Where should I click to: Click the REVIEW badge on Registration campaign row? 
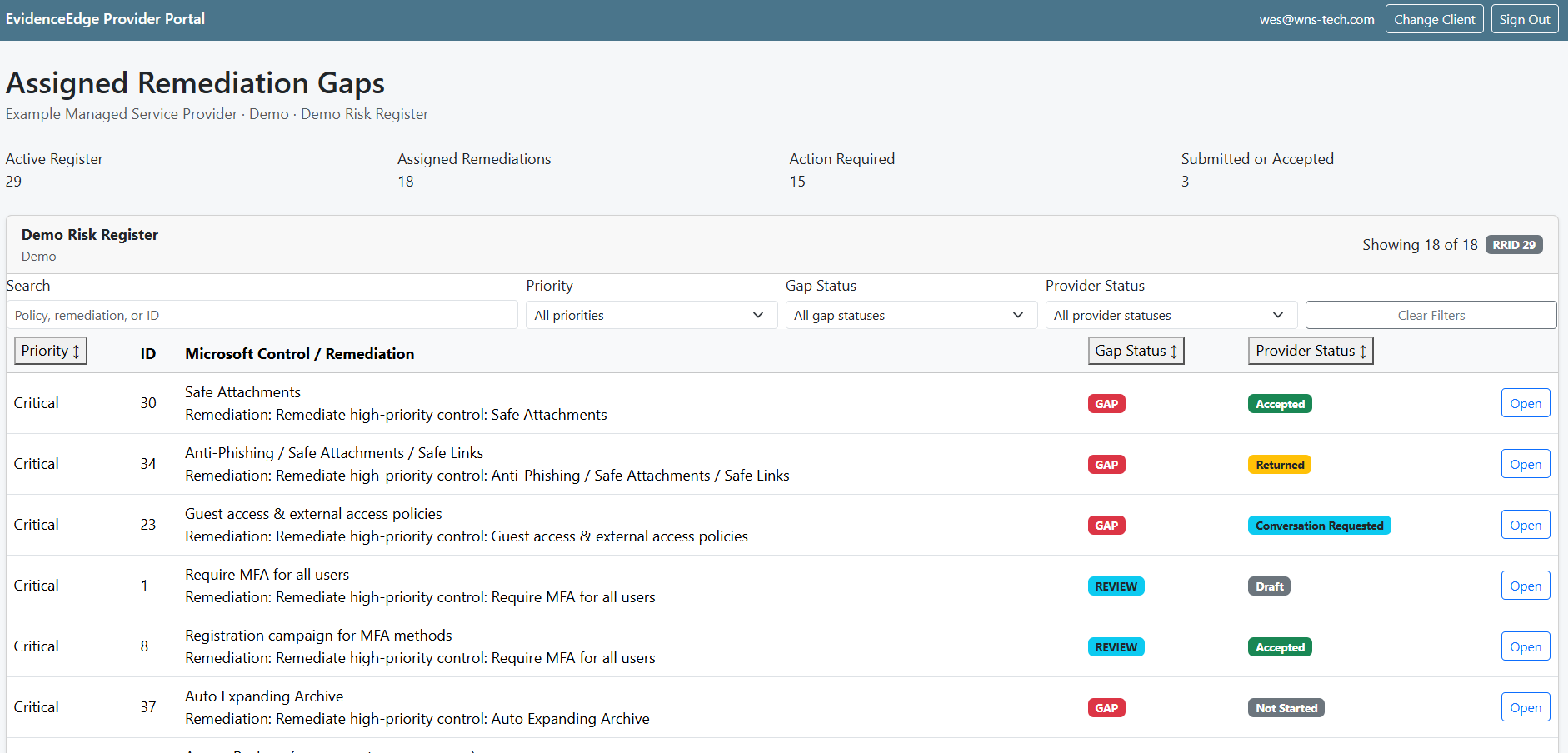[1116, 647]
